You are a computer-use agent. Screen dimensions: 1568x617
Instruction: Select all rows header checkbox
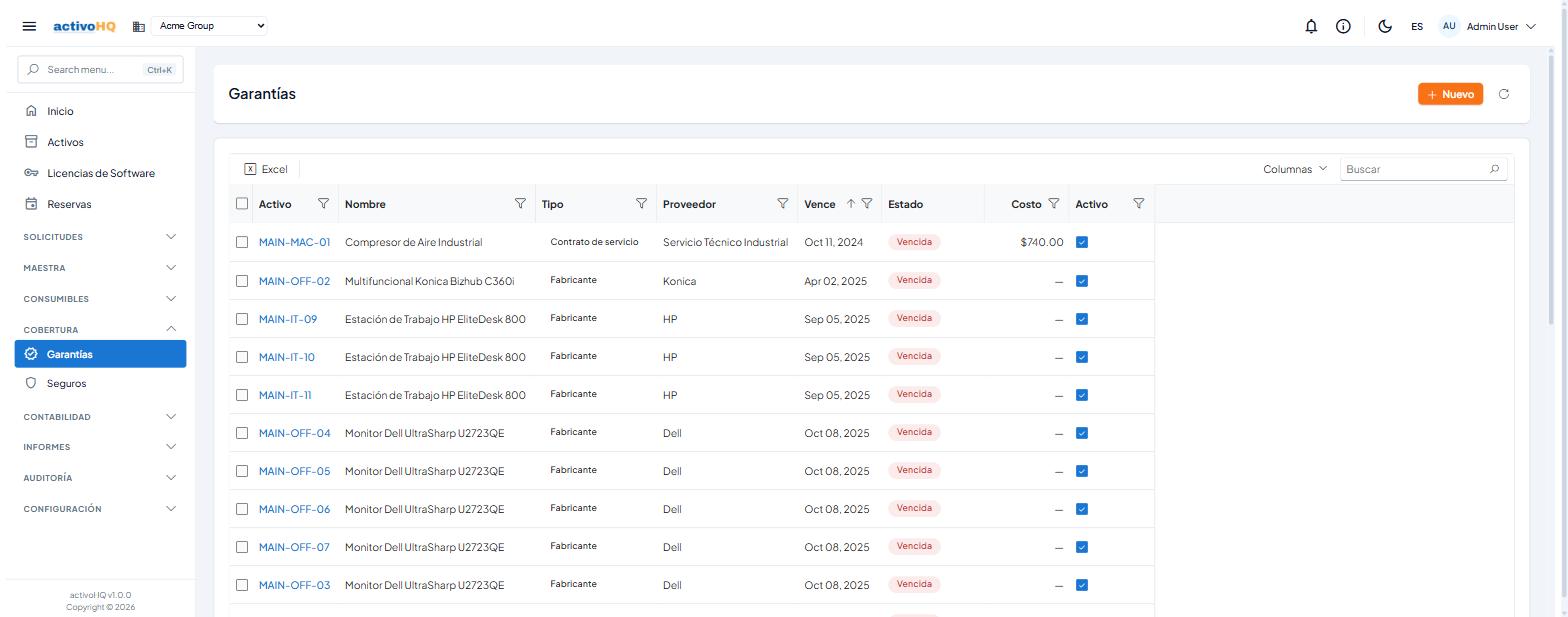[242, 204]
